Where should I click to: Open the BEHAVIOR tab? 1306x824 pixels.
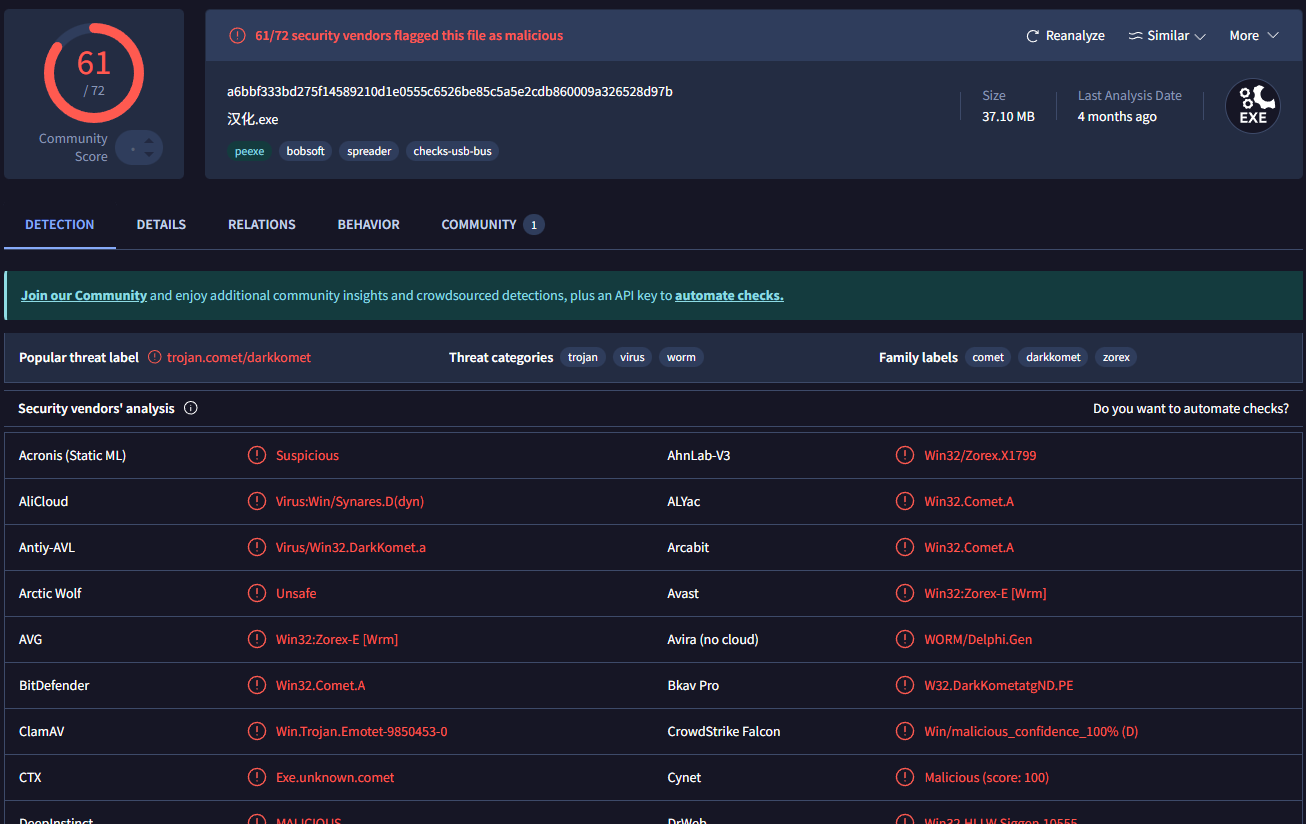click(368, 225)
